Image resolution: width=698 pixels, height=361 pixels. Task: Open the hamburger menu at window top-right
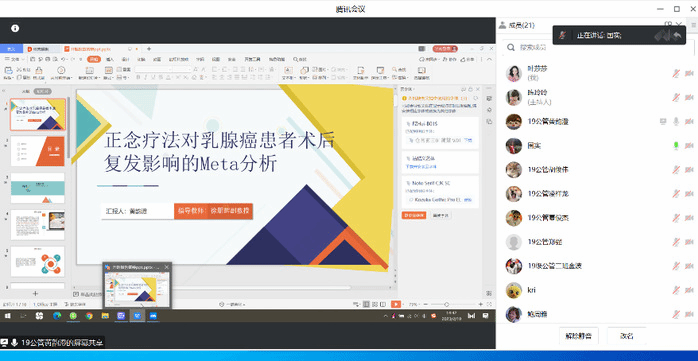694,24
